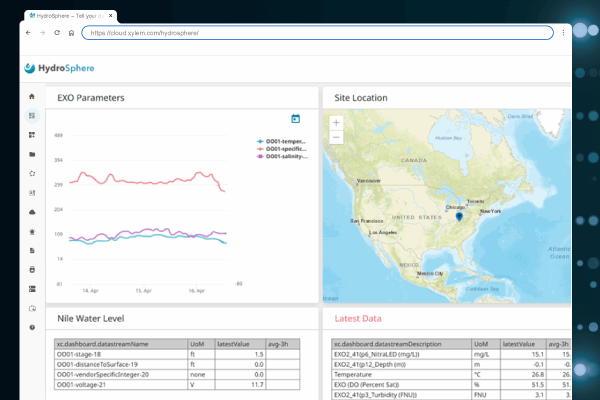
Task: Click the 14. Apr axis label
Action: [x=90, y=291]
